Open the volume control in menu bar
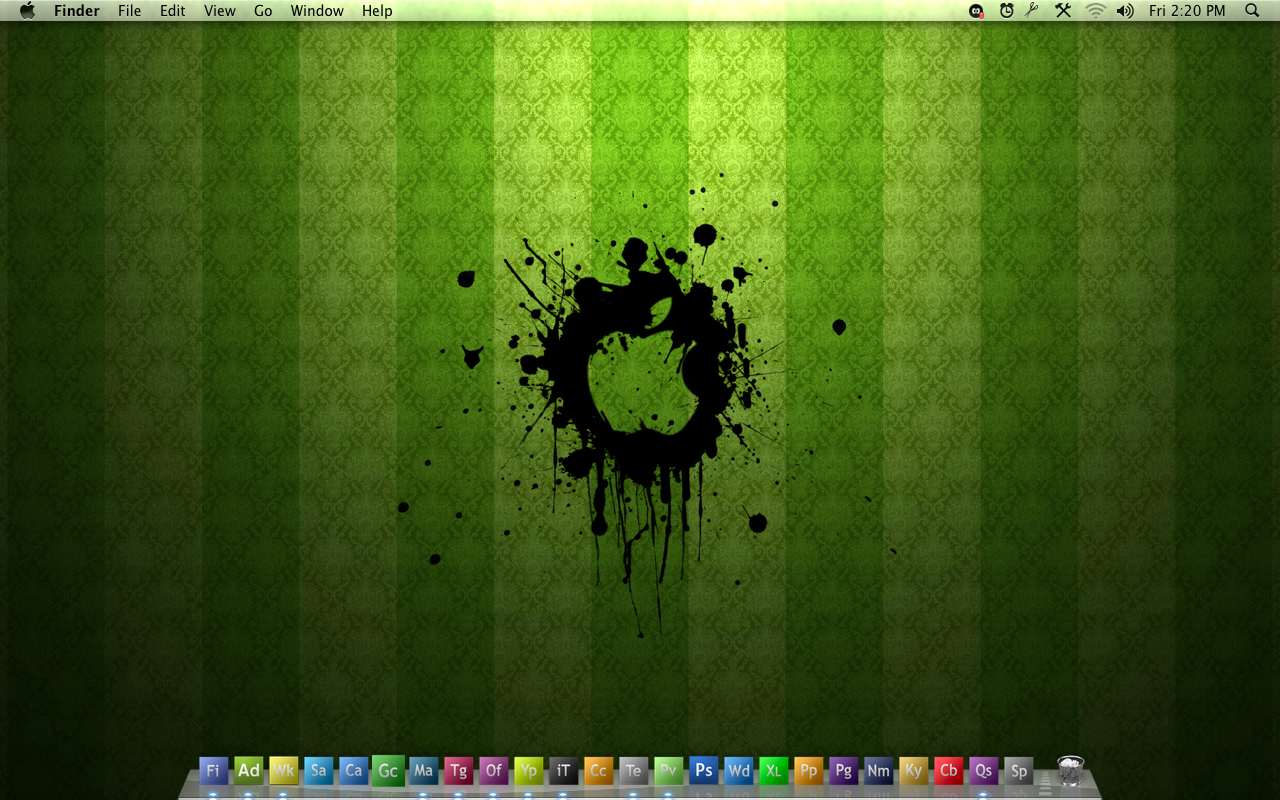This screenshot has width=1280, height=800. [x=1125, y=11]
